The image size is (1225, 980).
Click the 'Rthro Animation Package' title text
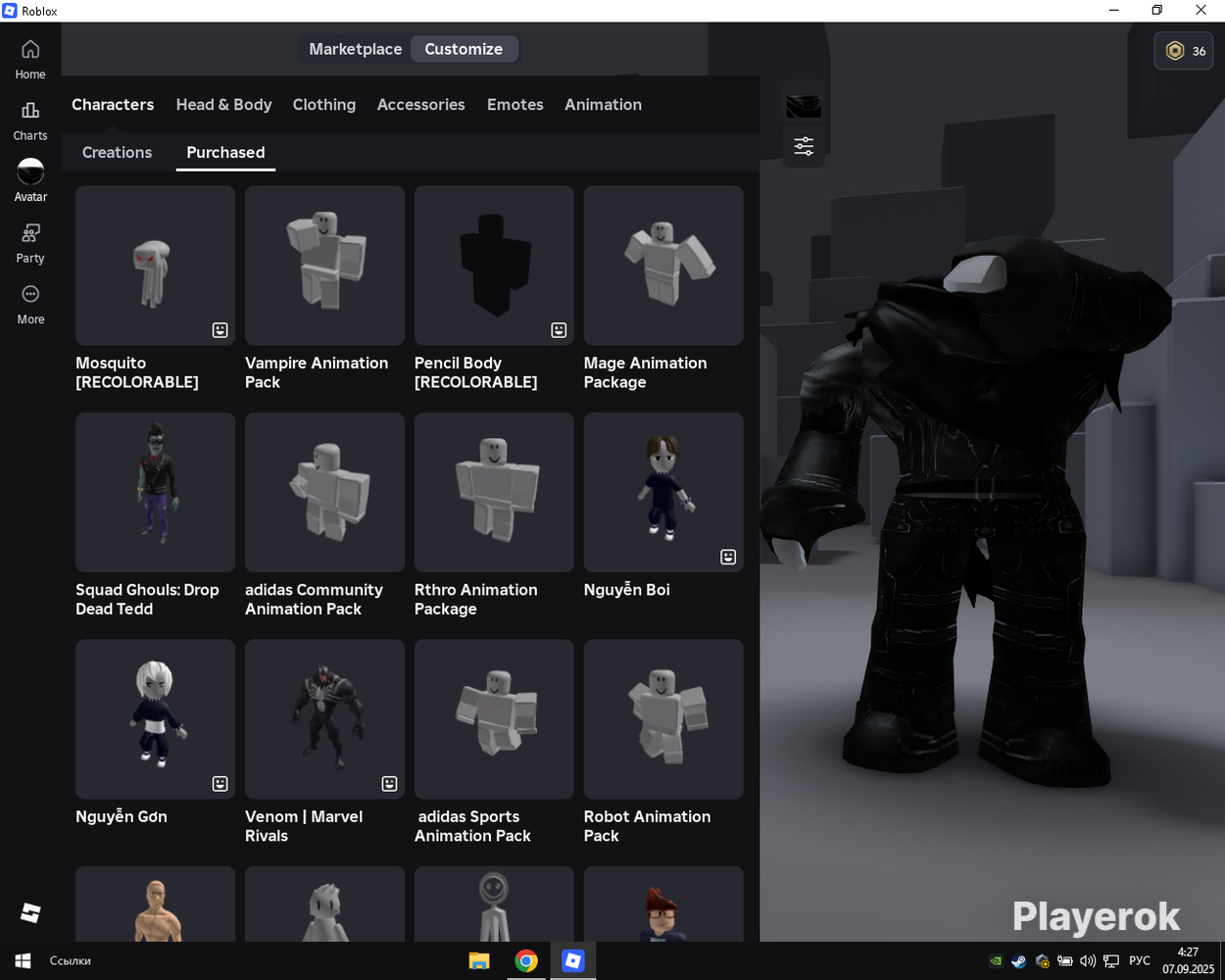coord(476,599)
